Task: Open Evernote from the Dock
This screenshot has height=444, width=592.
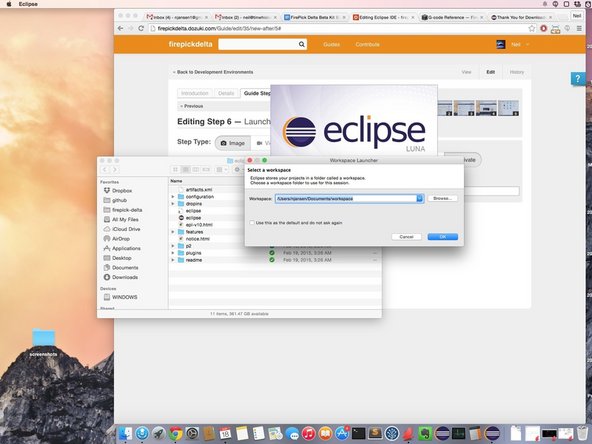Action: (x=425, y=433)
